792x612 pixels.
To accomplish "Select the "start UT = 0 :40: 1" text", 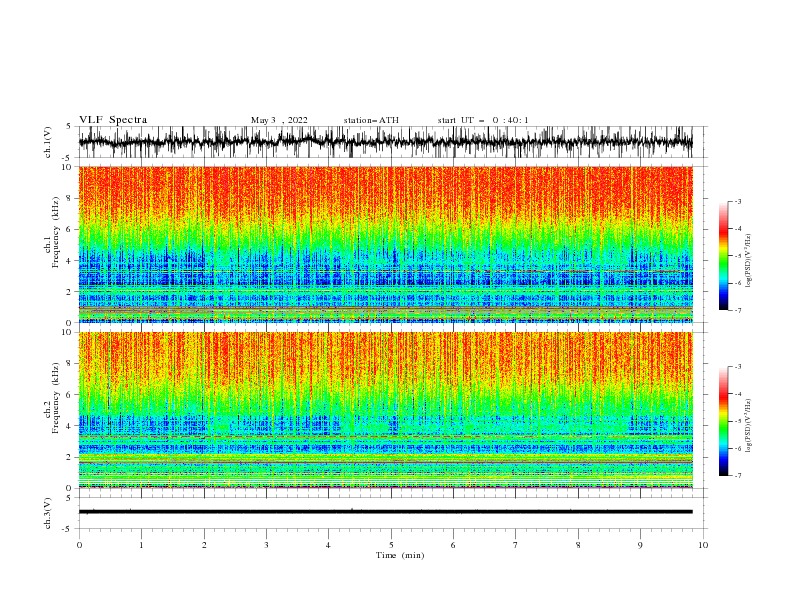I will pos(483,120).
